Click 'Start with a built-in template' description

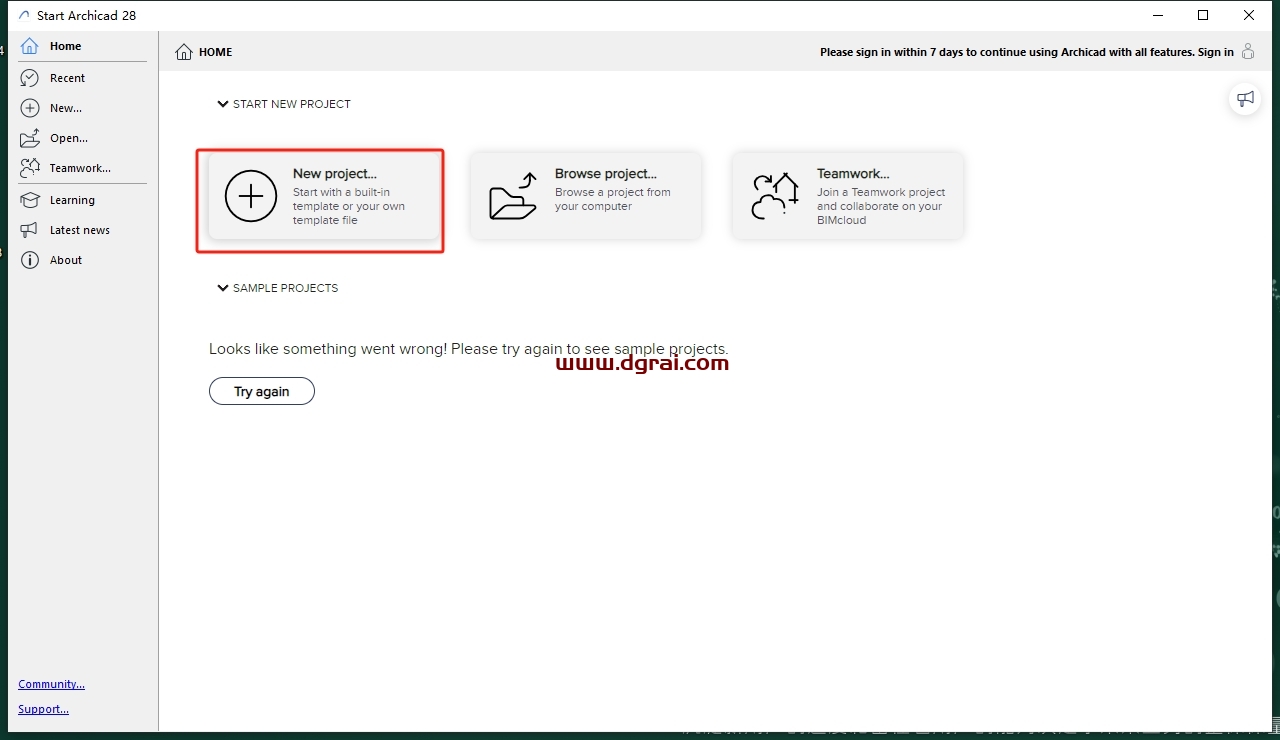point(349,206)
